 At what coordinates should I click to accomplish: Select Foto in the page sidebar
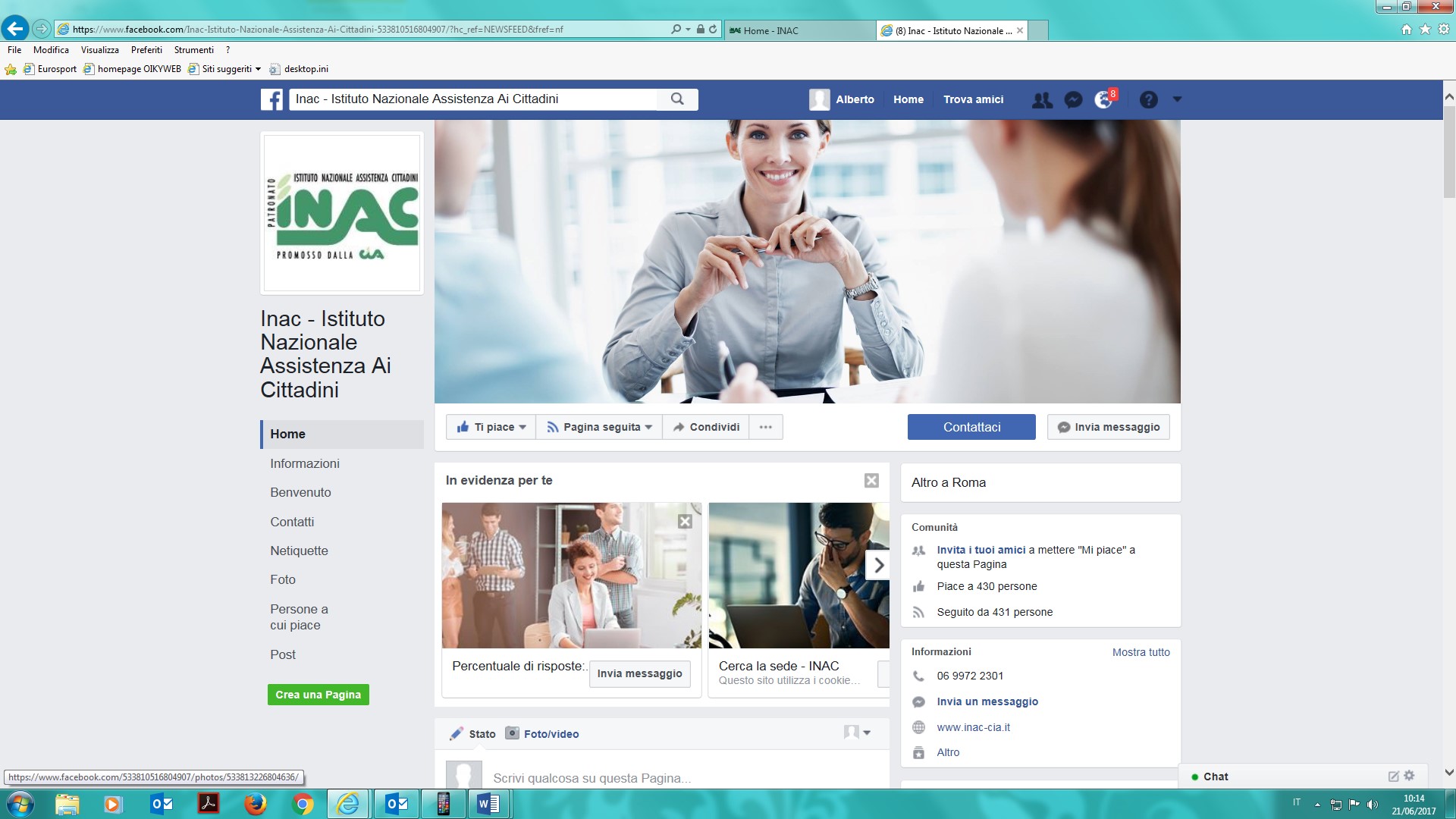283,579
